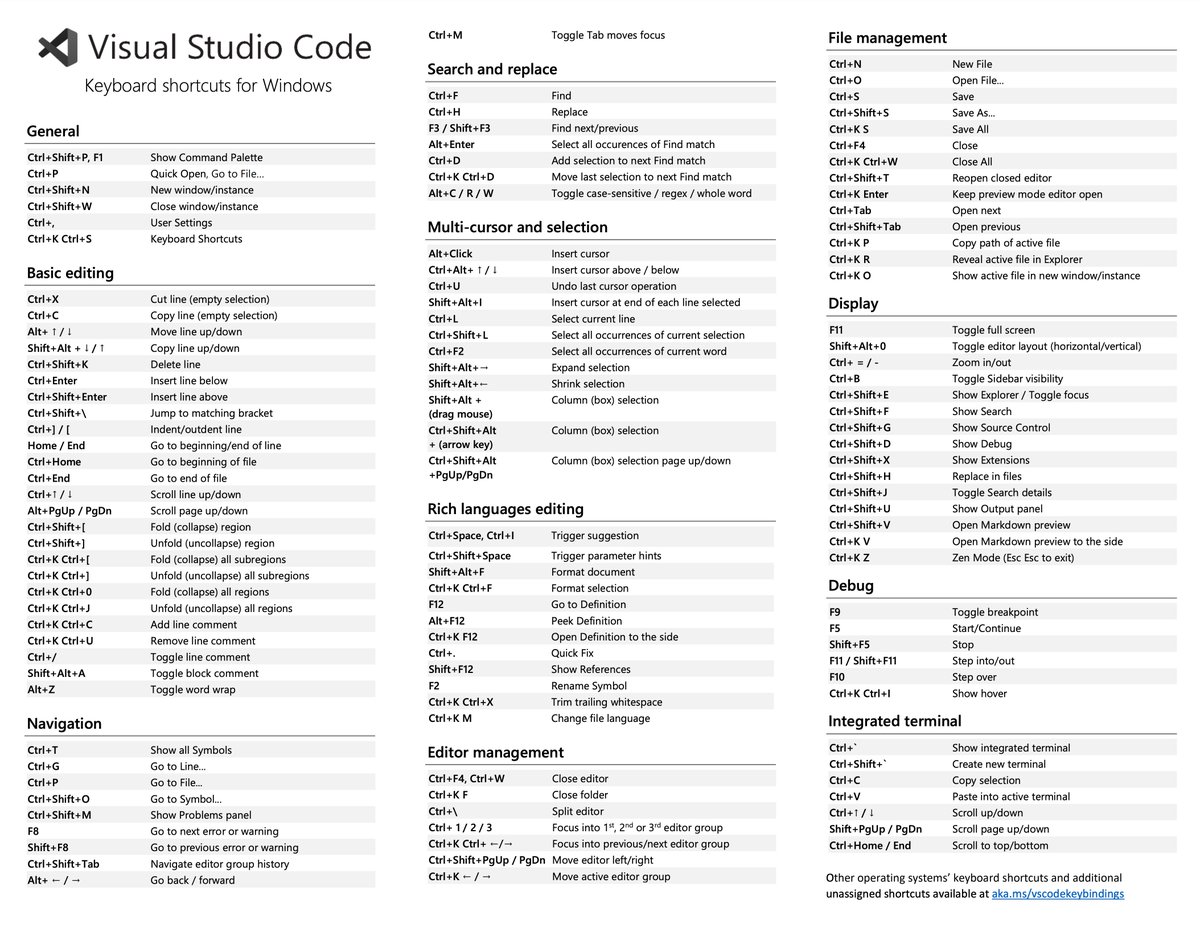Image resolution: width=1200 pixels, height=928 pixels.
Task: Click the 'Ctrl+K M' shortcut text
Action: point(450,718)
